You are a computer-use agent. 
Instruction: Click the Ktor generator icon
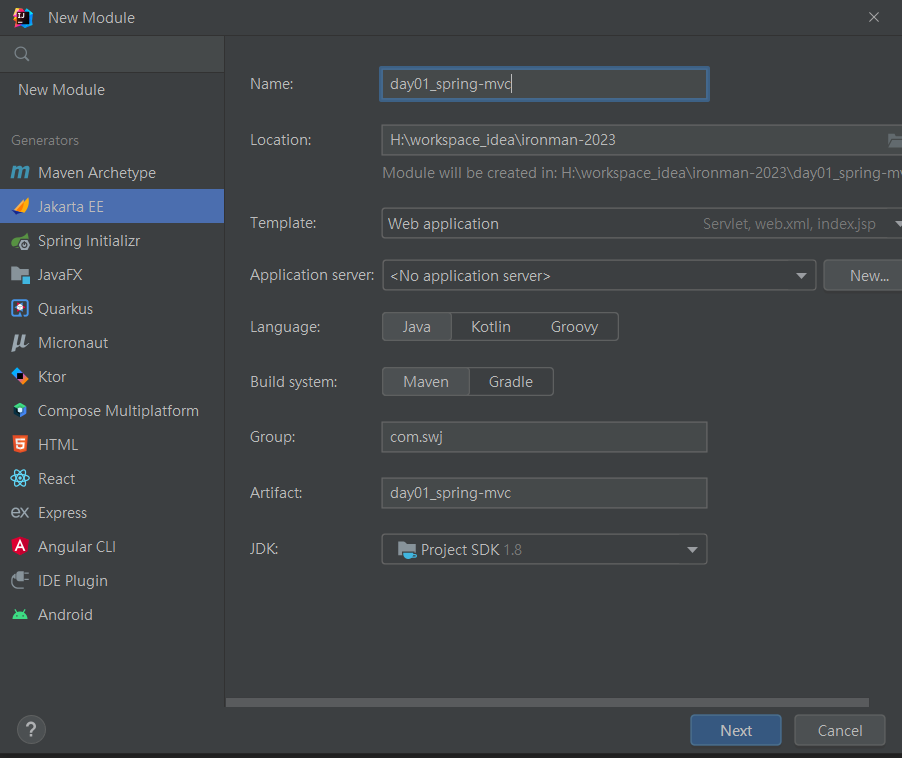pyautogui.click(x=20, y=377)
